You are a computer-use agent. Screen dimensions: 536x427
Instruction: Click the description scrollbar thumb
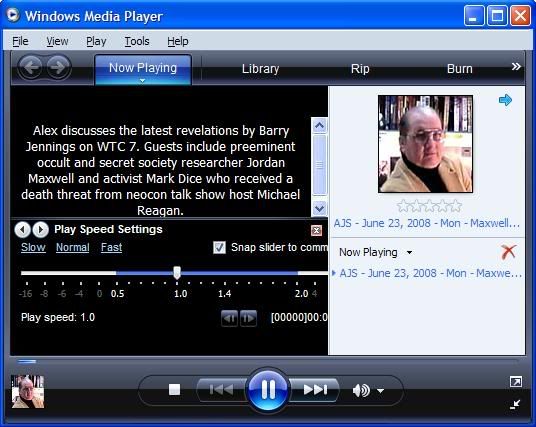pos(319,165)
